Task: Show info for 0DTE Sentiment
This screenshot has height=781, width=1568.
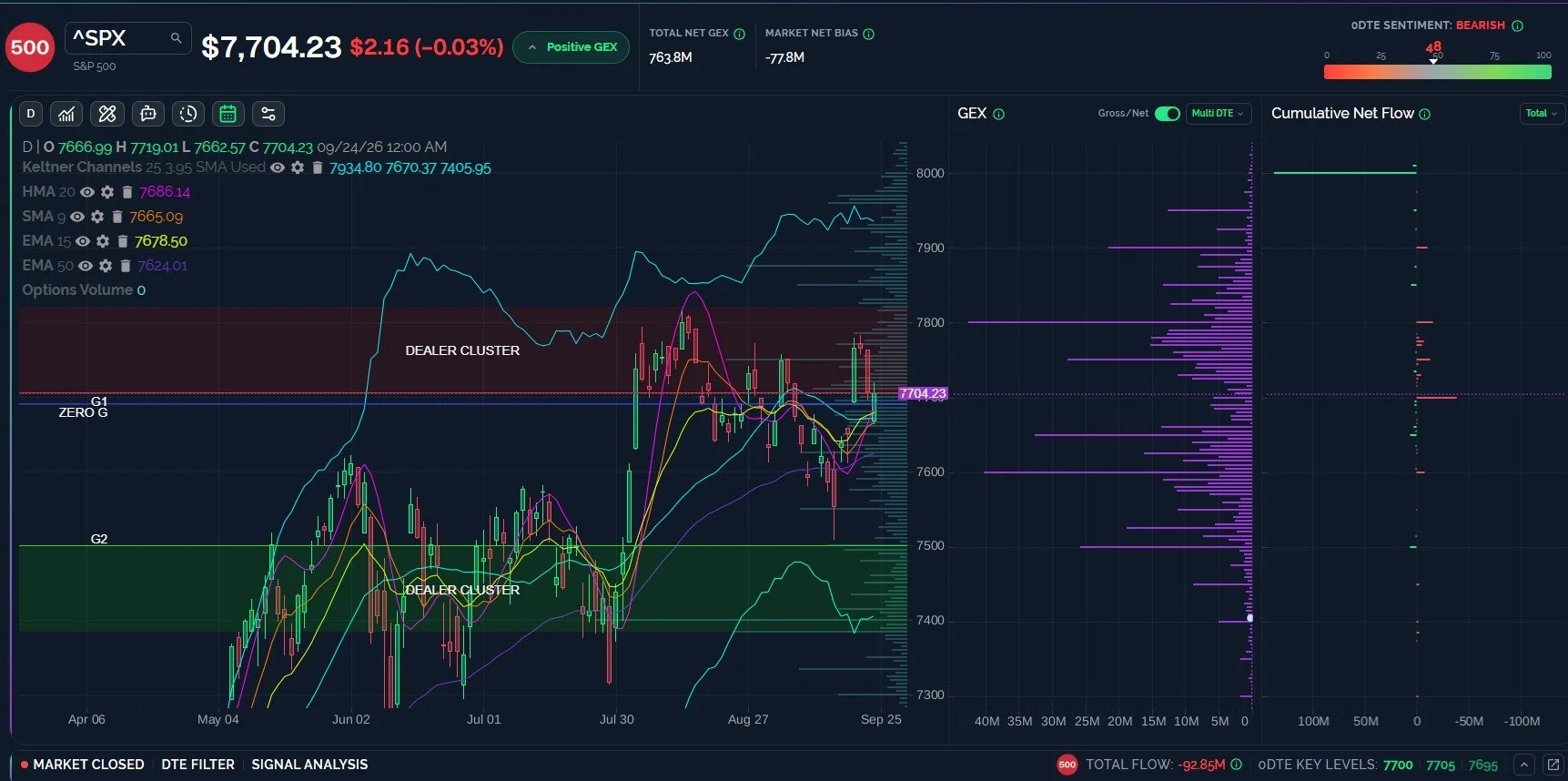Action: tap(1518, 25)
